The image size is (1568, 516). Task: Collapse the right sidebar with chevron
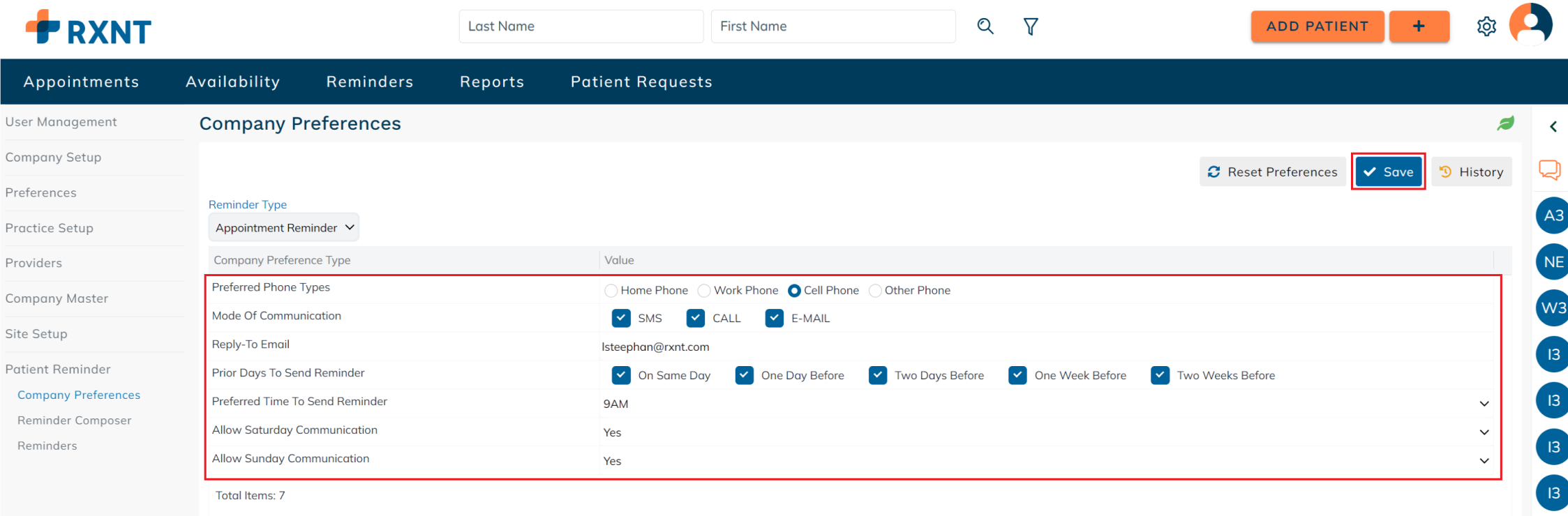click(x=1553, y=126)
